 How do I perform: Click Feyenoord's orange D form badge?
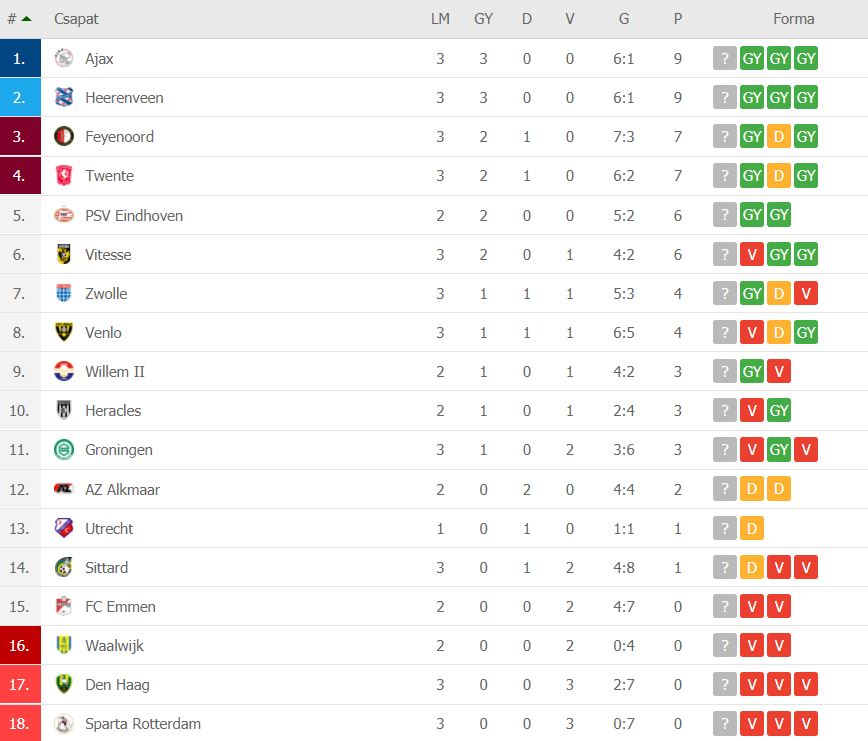[x=778, y=136]
